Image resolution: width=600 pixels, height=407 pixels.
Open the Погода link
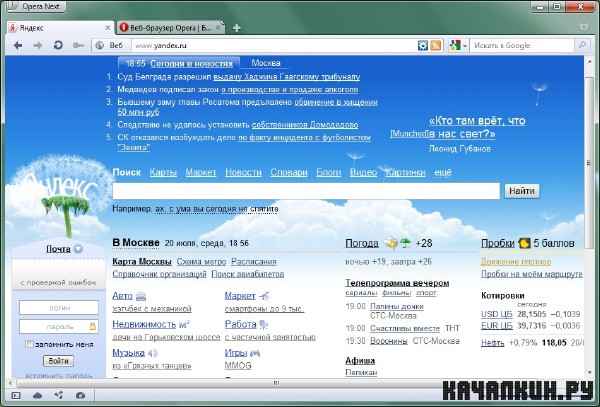pyautogui.click(x=362, y=243)
